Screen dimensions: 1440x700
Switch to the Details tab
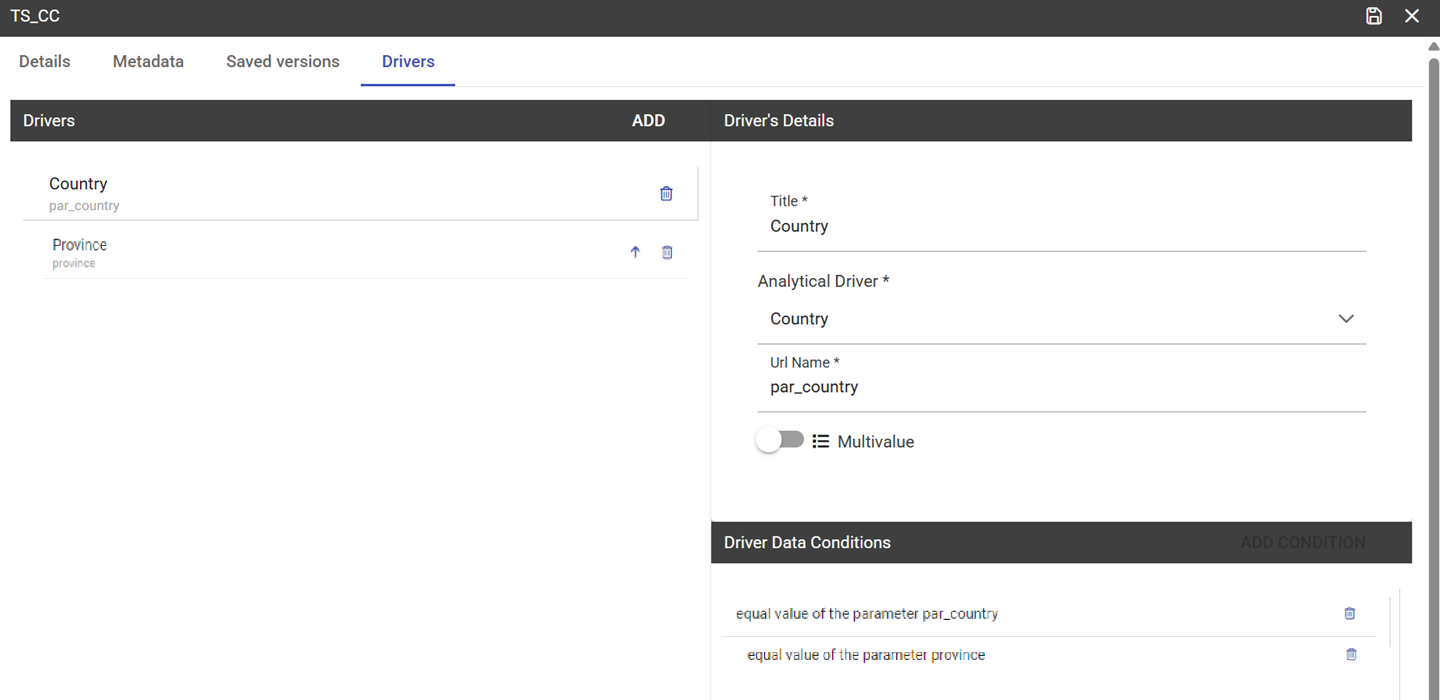click(45, 62)
